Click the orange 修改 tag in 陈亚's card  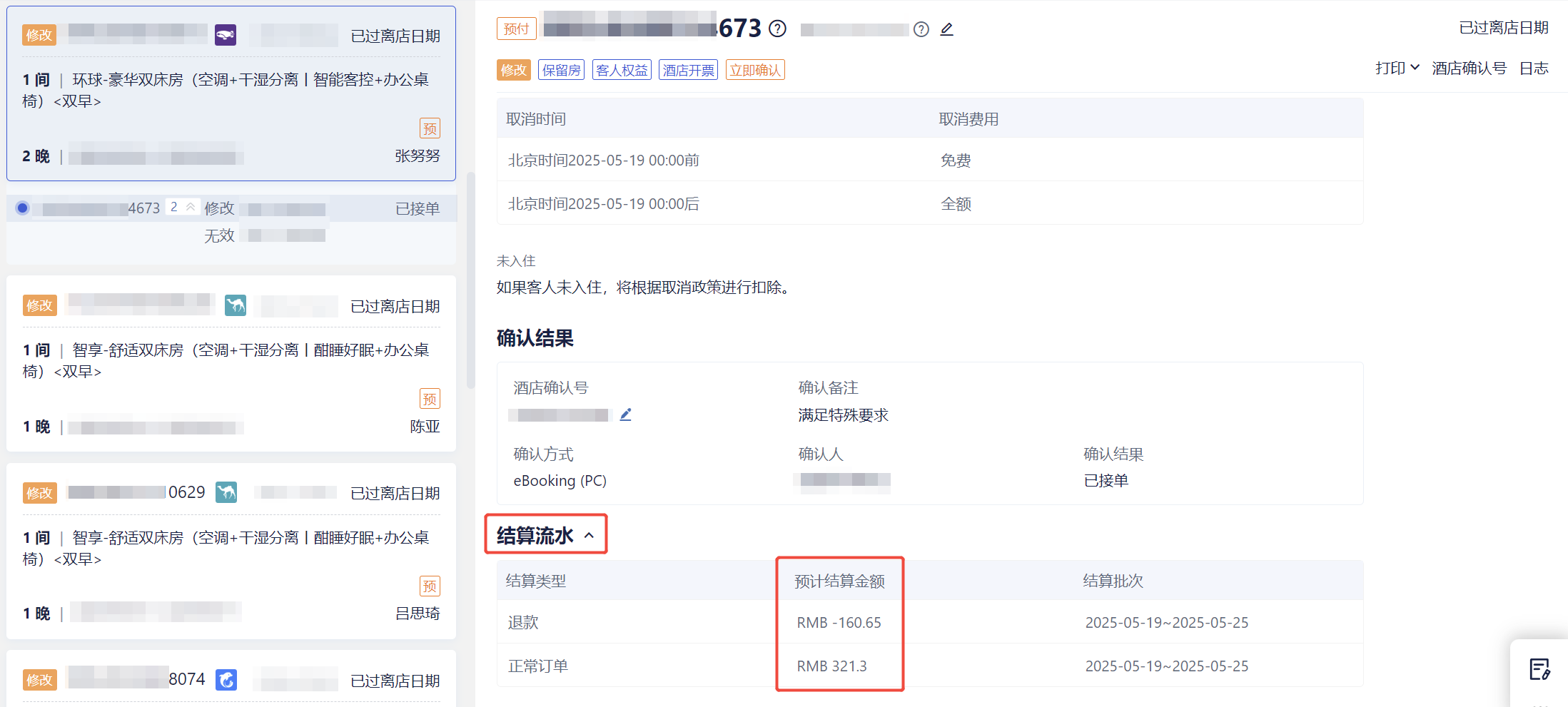pyautogui.click(x=39, y=305)
